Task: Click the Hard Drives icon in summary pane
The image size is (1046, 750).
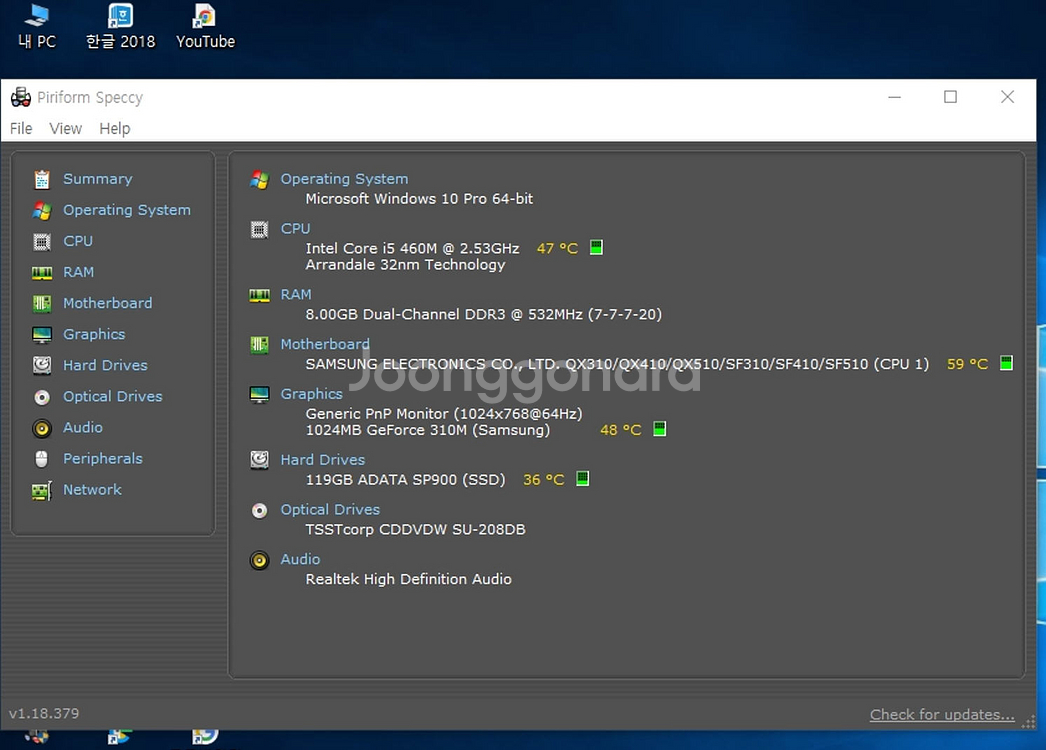Action: [x=259, y=460]
